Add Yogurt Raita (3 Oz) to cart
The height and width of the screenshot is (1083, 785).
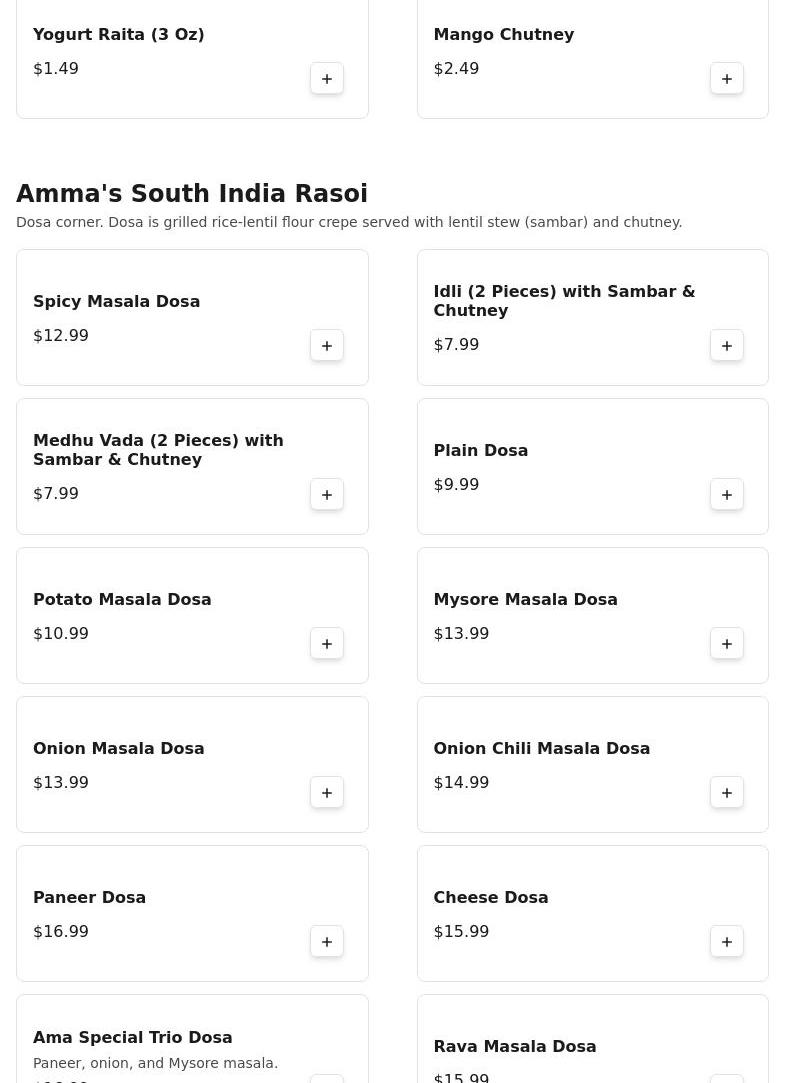327,79
